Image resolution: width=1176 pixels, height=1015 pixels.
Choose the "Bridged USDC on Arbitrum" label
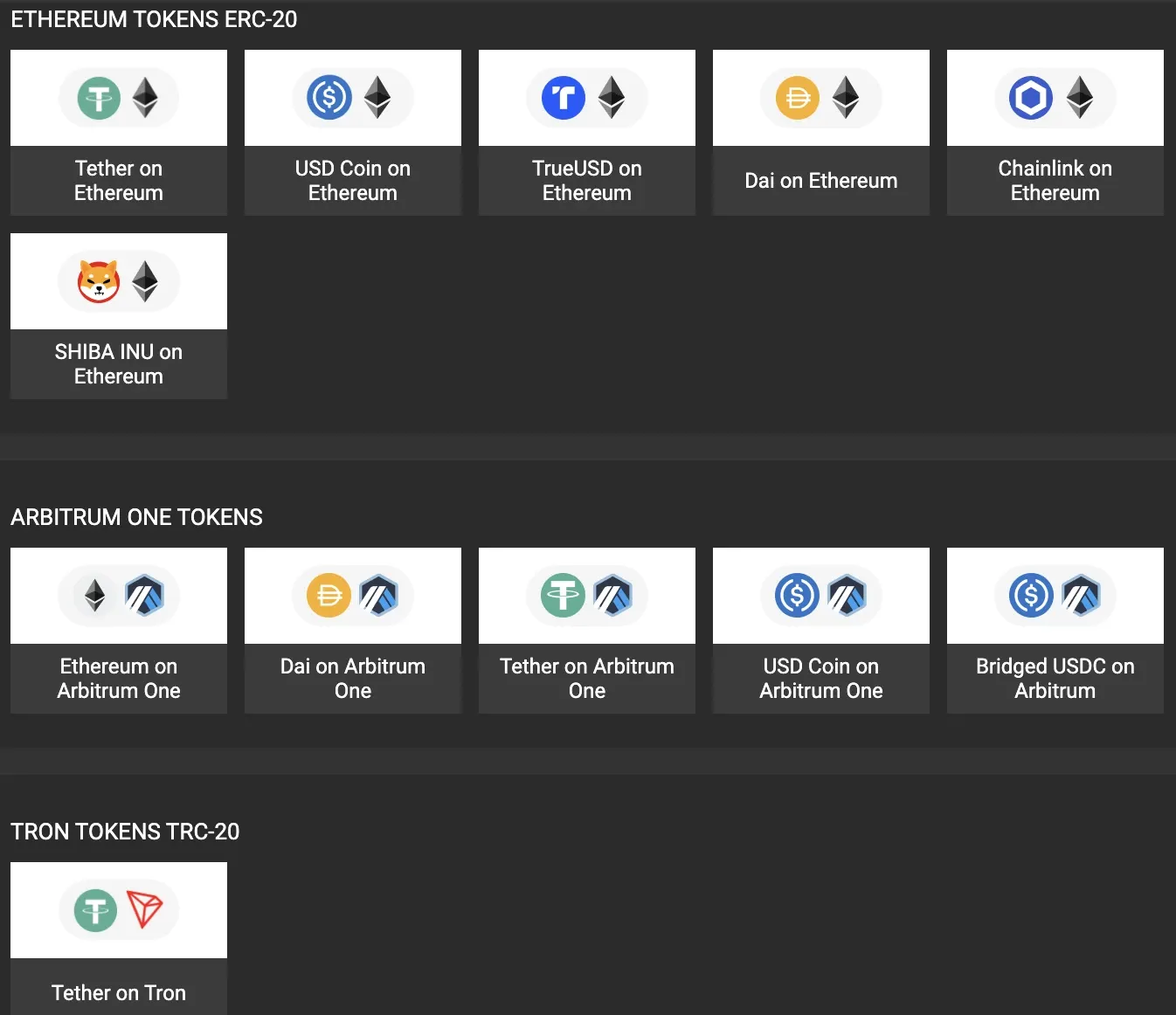(1055, 679)
